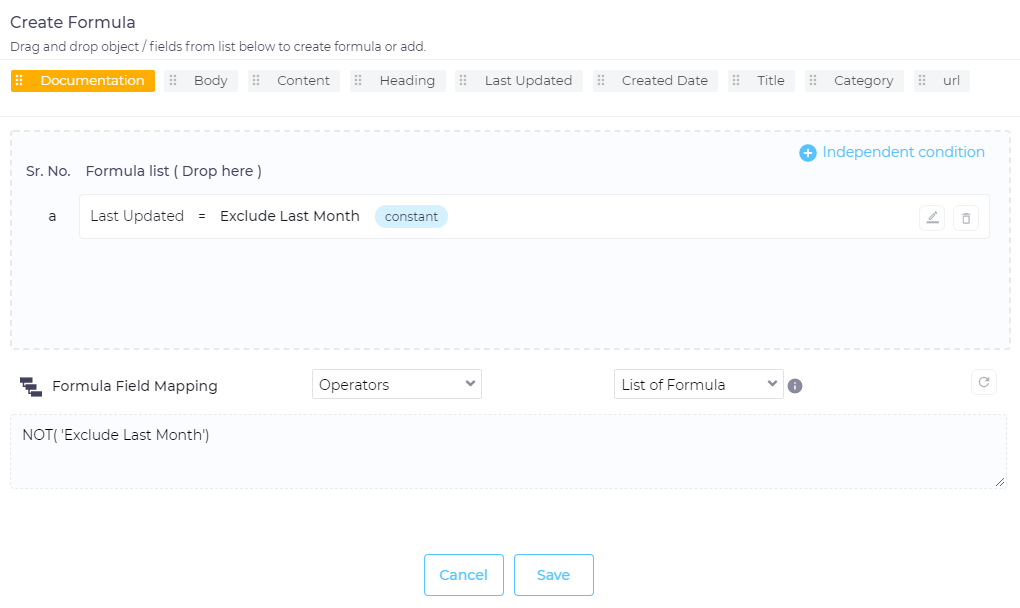This screenshot has height=608, width=1020.
Task: Pick the Created Date field chip
Action: click(x=664, y=81)
